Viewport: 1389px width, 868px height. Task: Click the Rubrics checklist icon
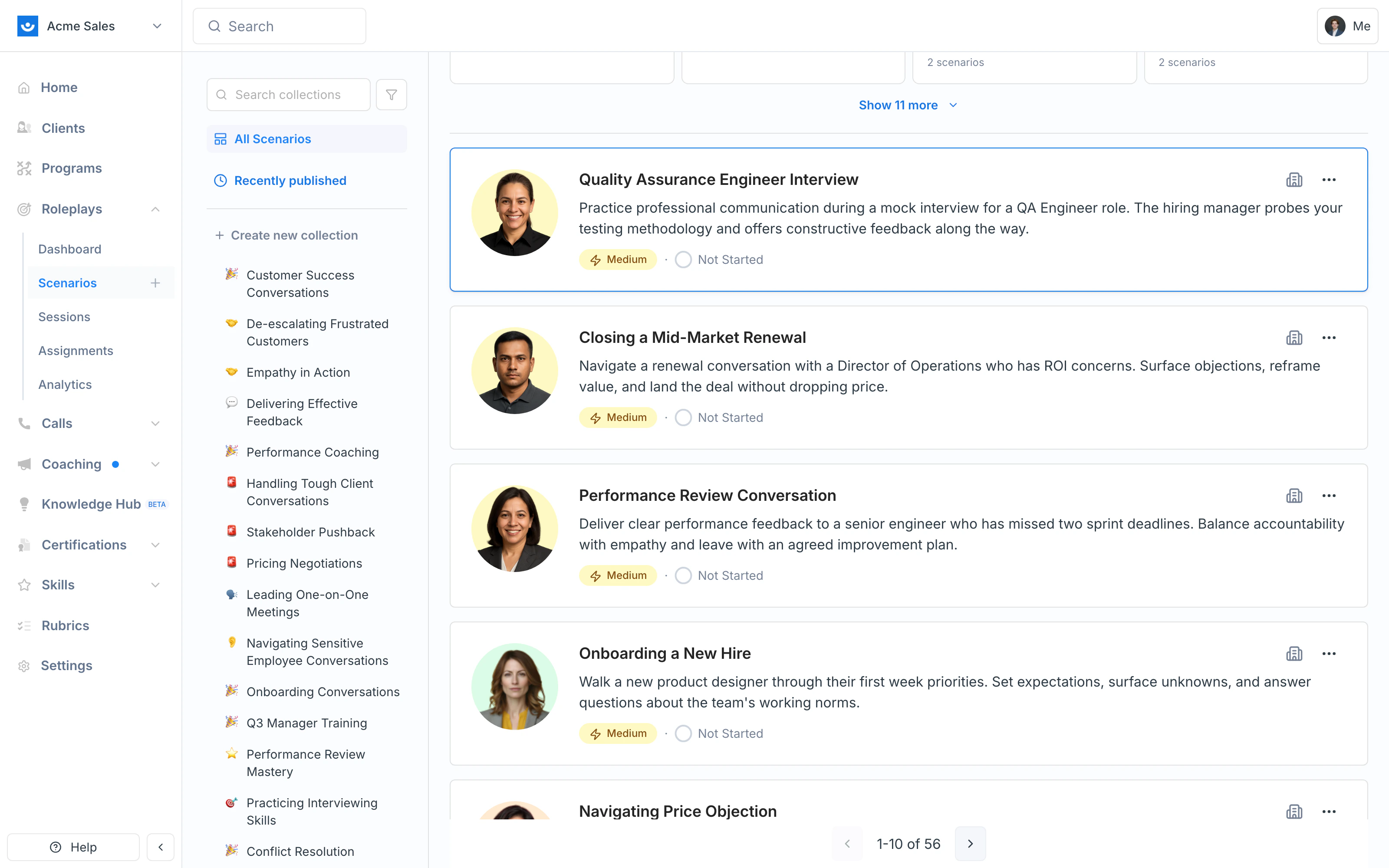24,626
